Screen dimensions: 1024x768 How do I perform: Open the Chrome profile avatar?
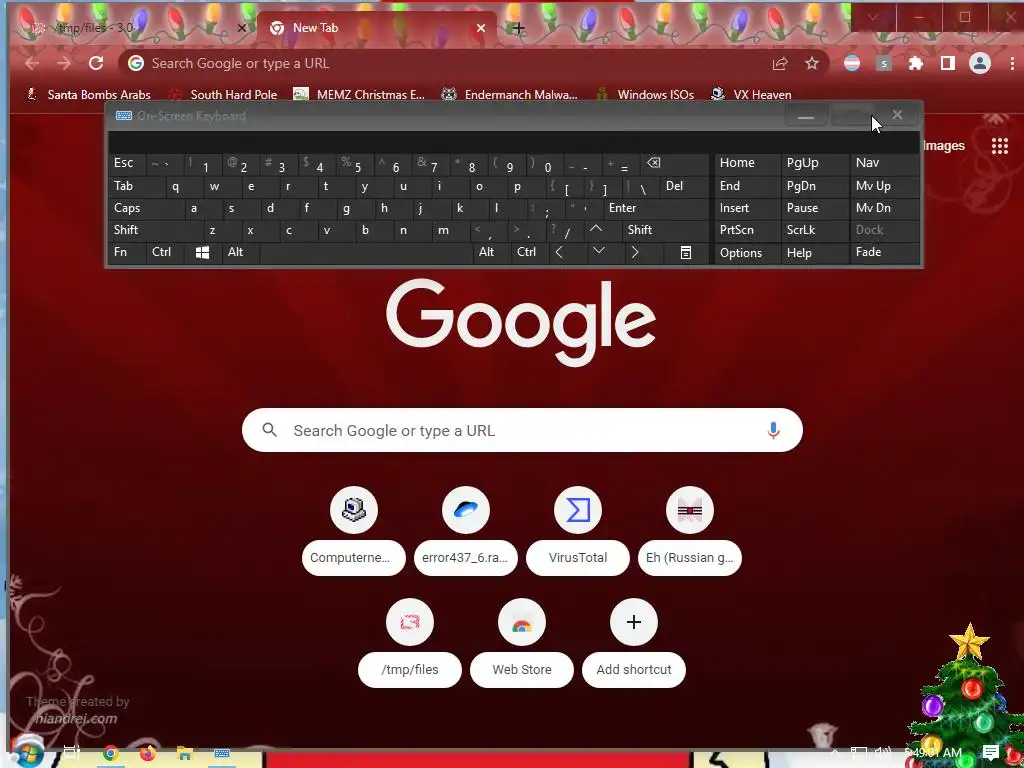(980, 63)
